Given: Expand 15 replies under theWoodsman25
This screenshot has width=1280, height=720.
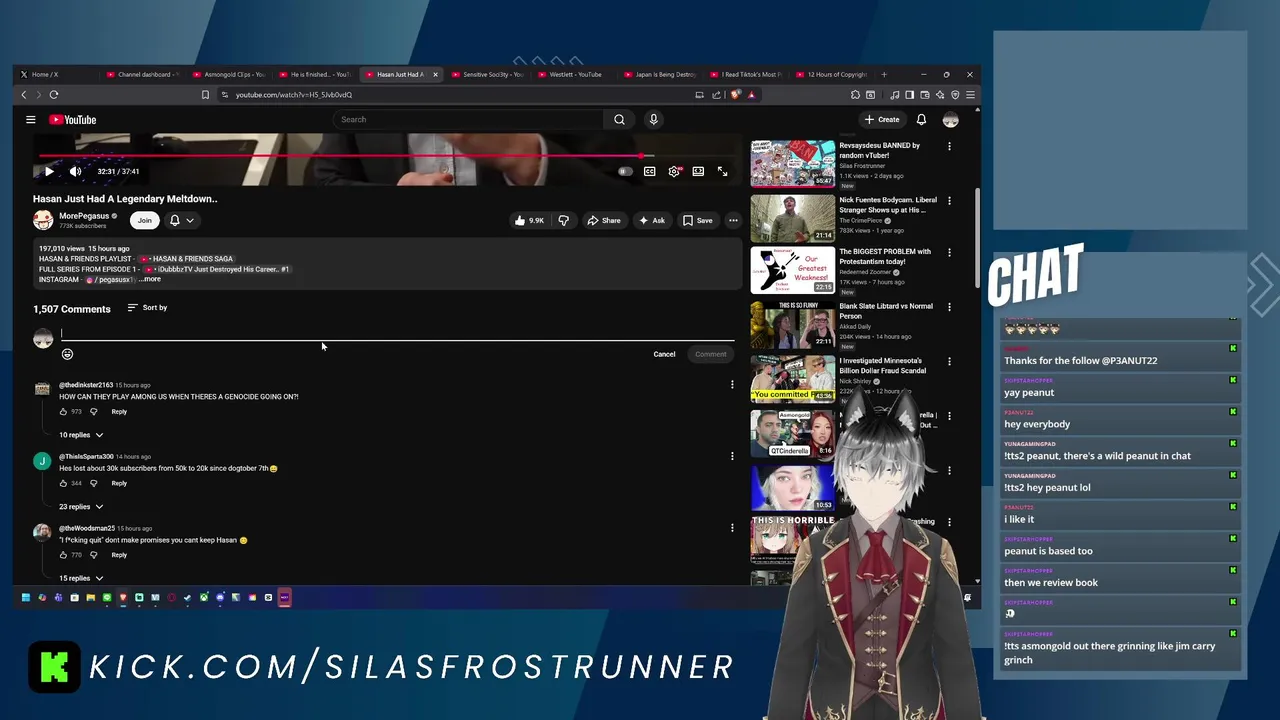Looking at the screenshot, I should pos(81,579).
